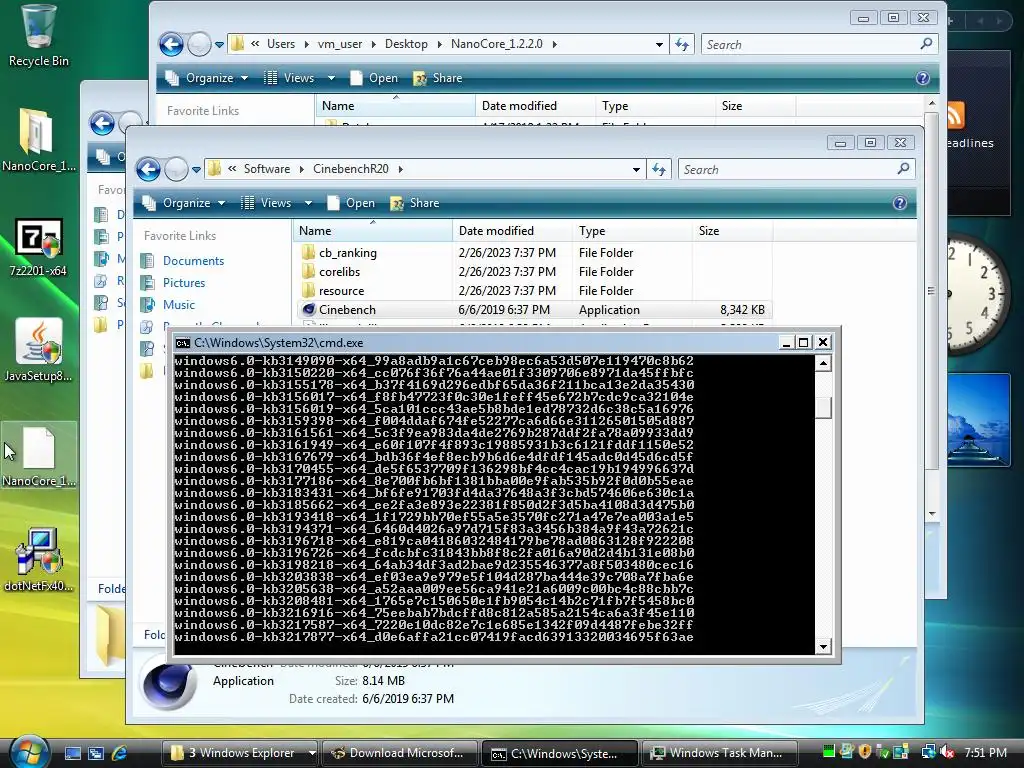Sort by Size column in CinebenchR20 window
Screen dimensions: 1024x768
pyautogui.click(x=733, y=231)
